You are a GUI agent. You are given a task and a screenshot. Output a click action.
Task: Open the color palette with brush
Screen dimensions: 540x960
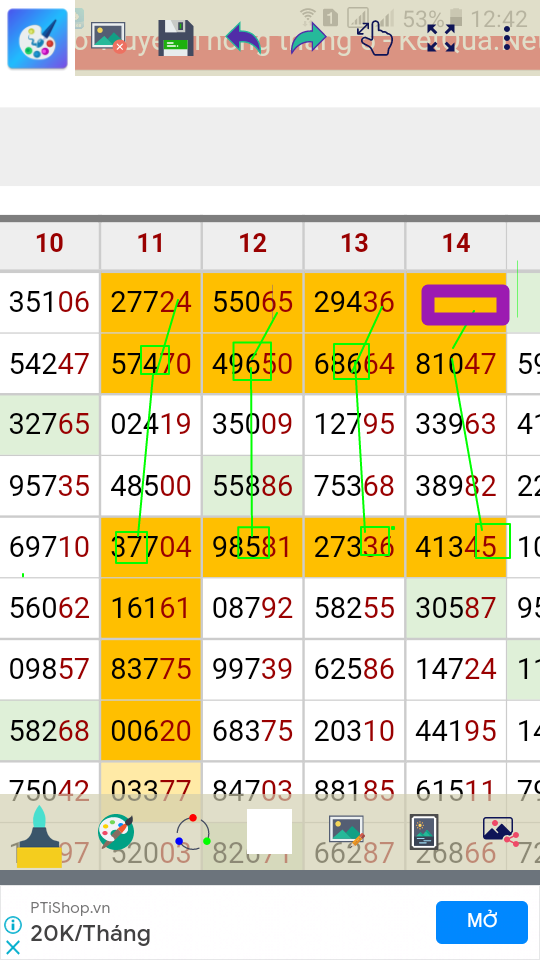[x=116, y=831]
